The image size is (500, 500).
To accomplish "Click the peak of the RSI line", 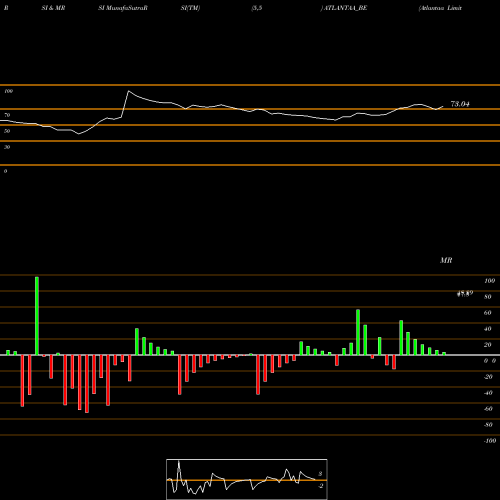I will click(x=129, y=91).
